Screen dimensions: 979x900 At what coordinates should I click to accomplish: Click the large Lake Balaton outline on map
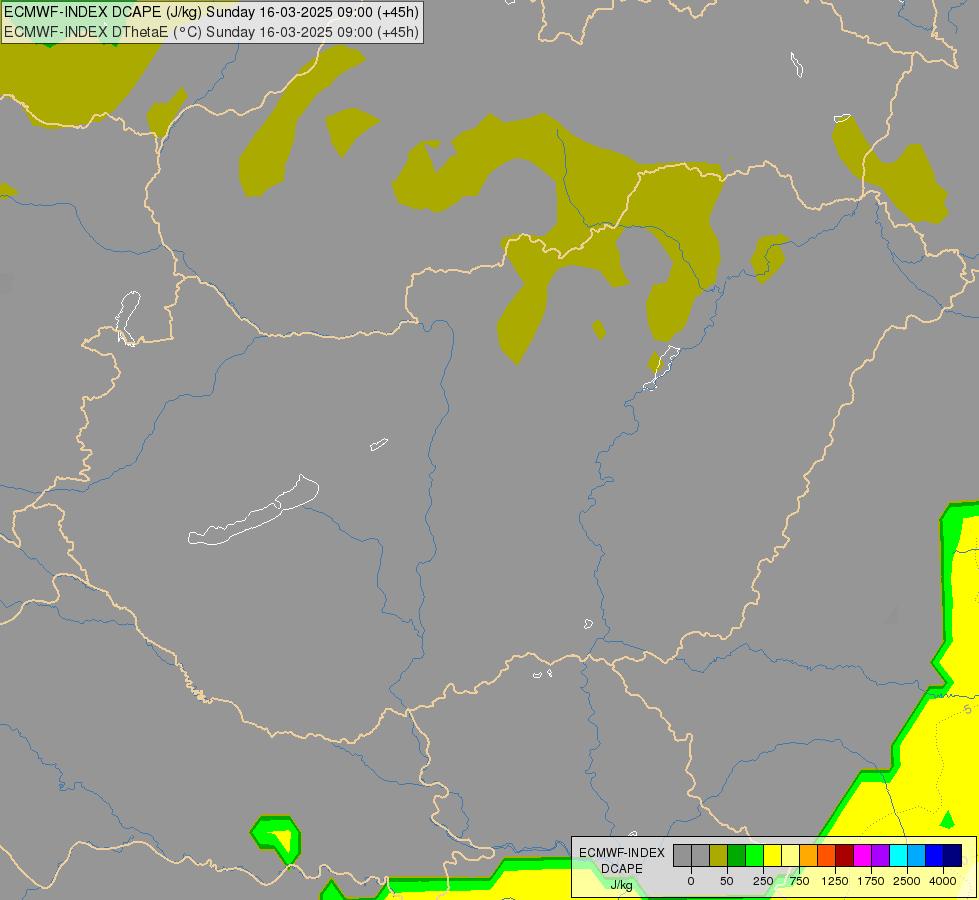pos(253,512)
